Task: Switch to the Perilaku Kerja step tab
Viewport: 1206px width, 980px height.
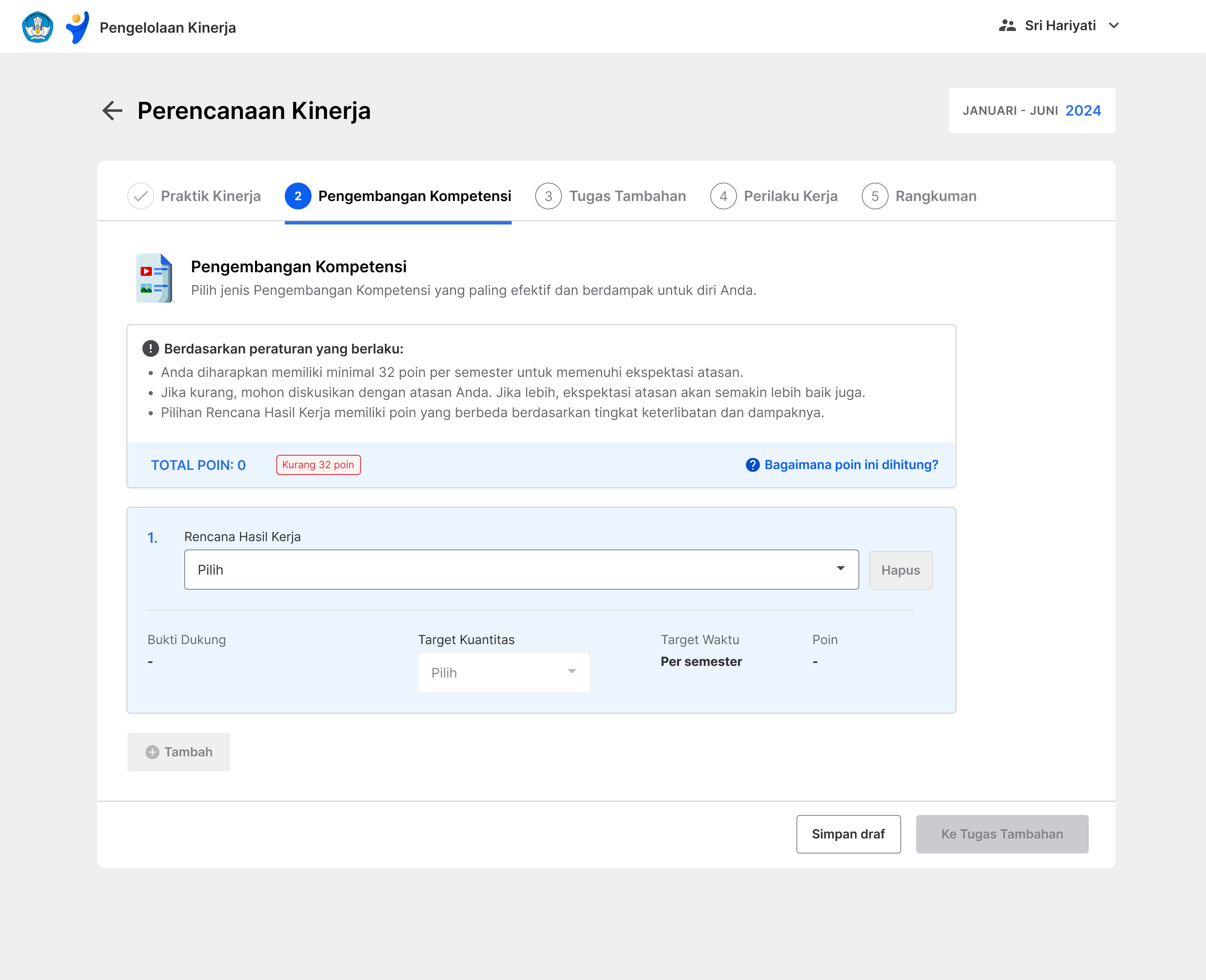Action: (774, 196)
